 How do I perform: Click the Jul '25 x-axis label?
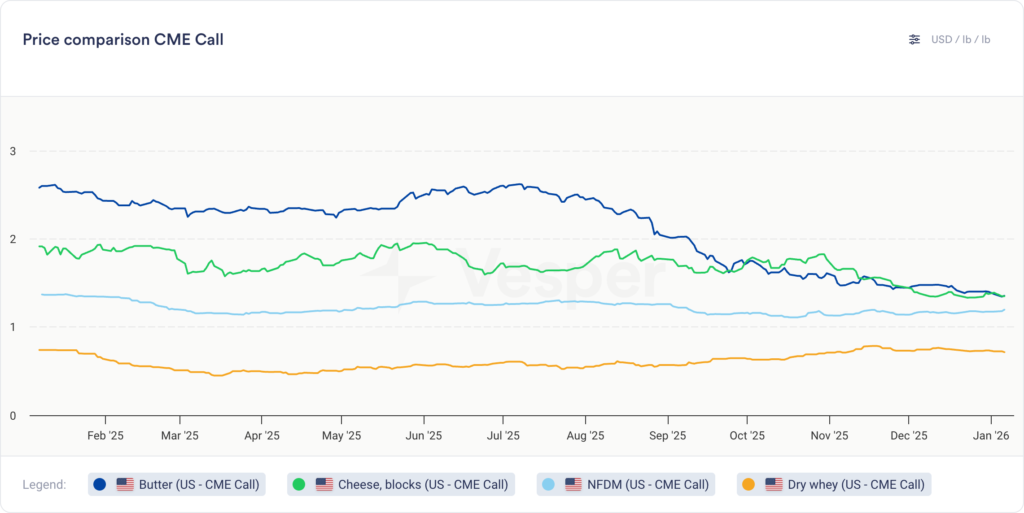(503, 436)
